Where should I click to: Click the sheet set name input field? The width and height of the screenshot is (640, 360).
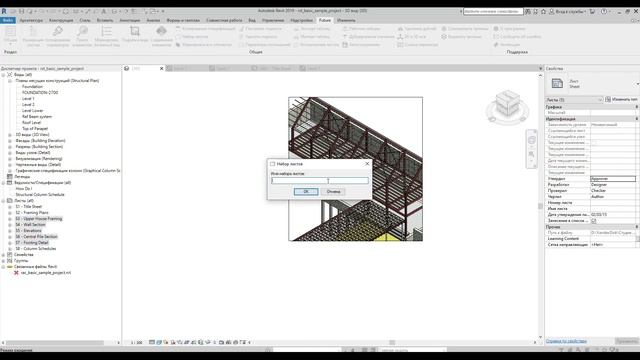coord(320,180)
